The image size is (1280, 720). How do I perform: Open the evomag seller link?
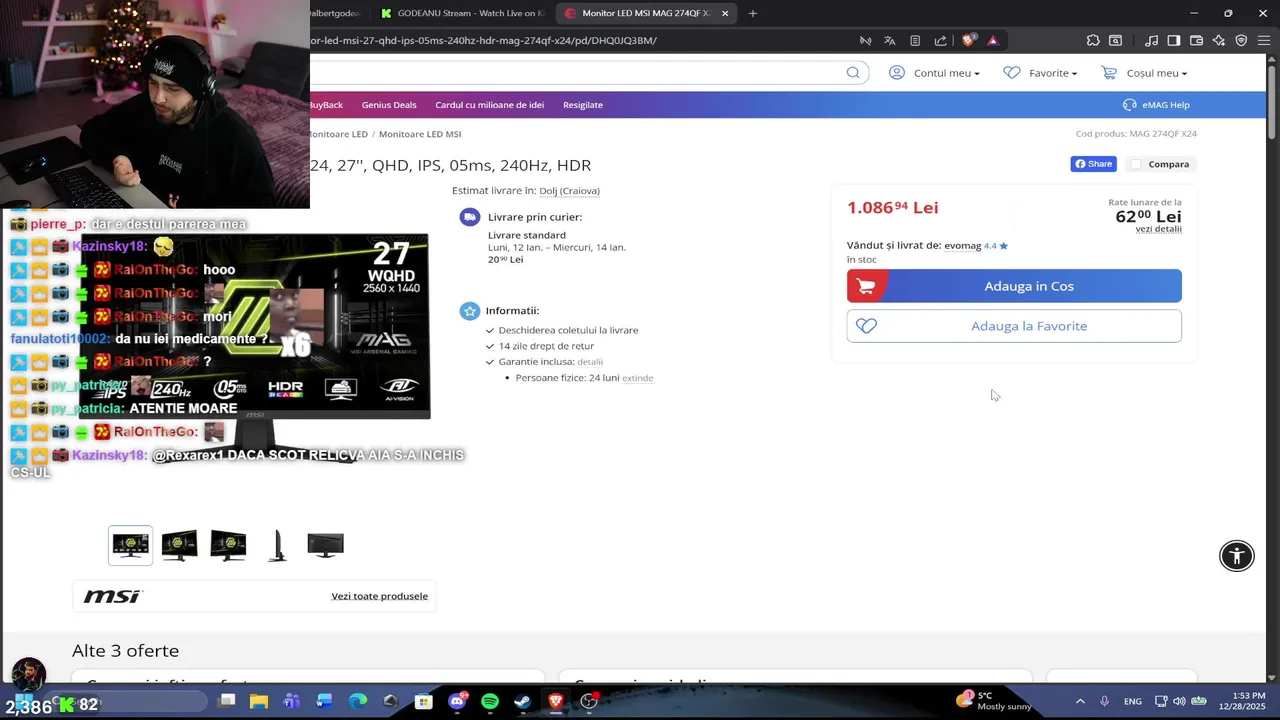[962, 245]
